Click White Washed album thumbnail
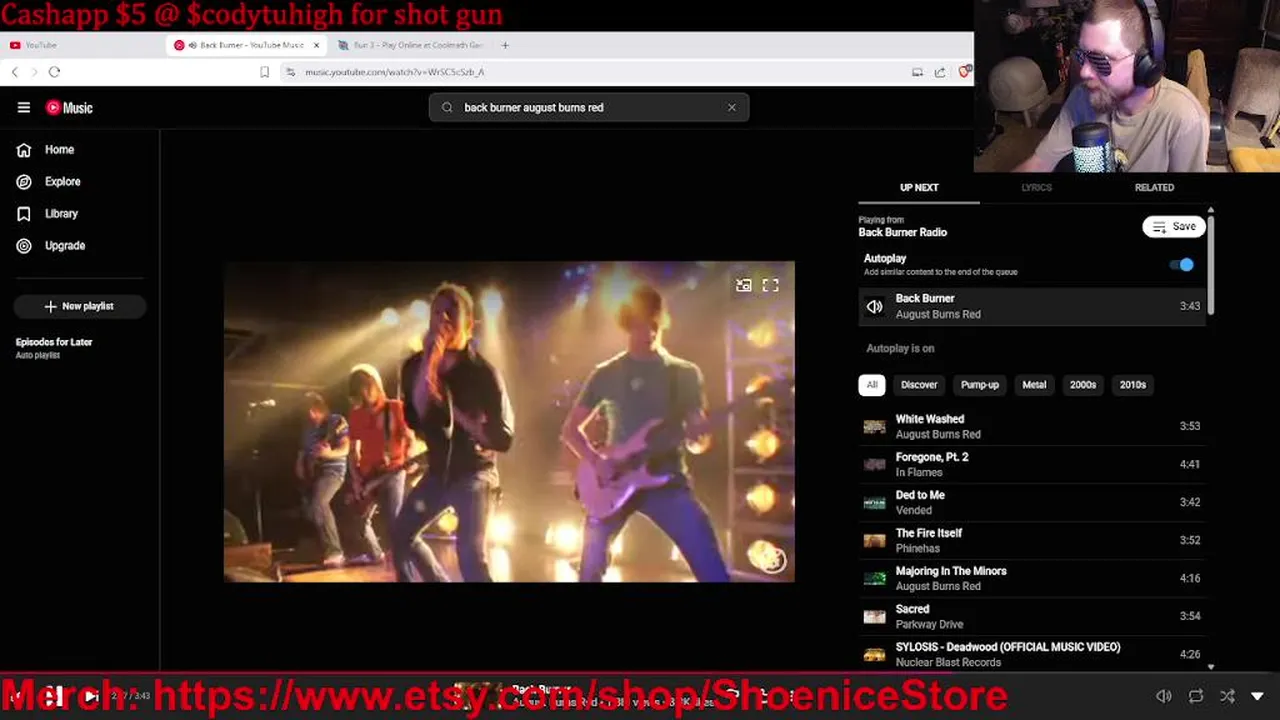Image resolution: width=1280 pixels, height=720 pixels. pyautogui.click(x=875, y=427)
